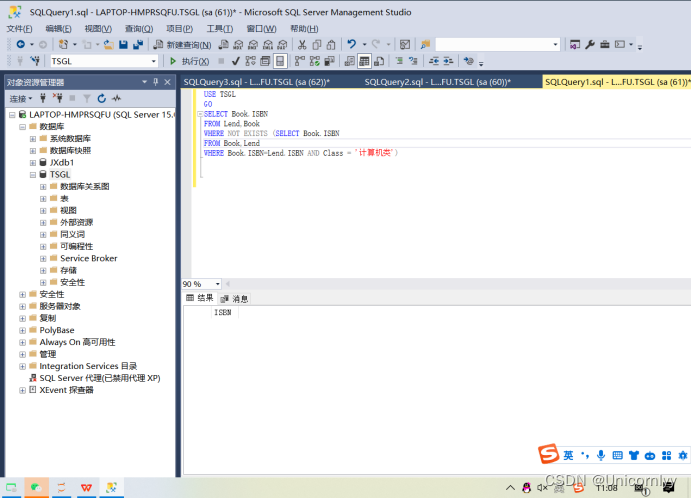The image size is (692, 498).
Task: Click the change connection plug icon
Action: (x=35, y=61)
